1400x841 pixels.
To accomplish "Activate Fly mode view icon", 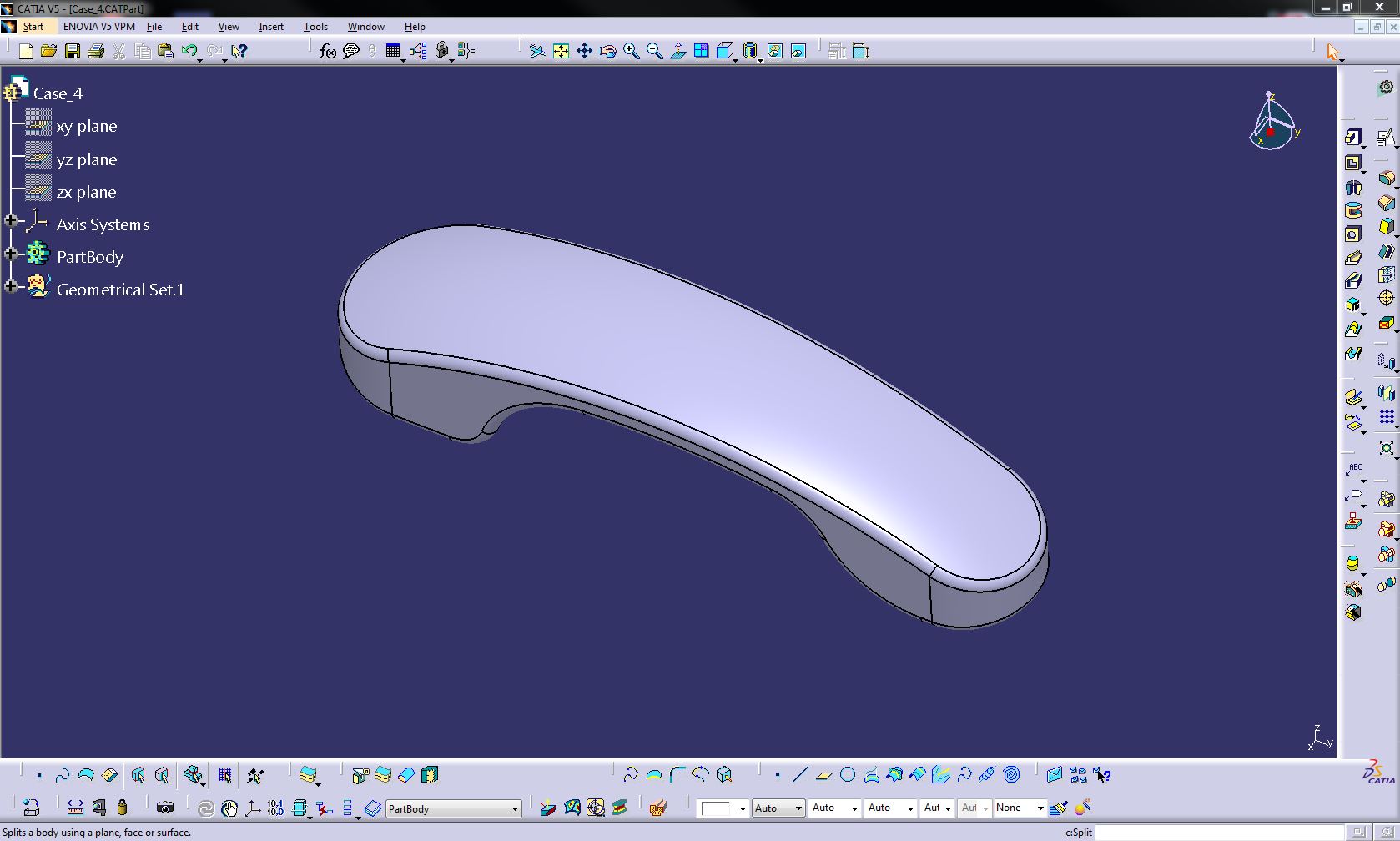I will click(538, 52).
